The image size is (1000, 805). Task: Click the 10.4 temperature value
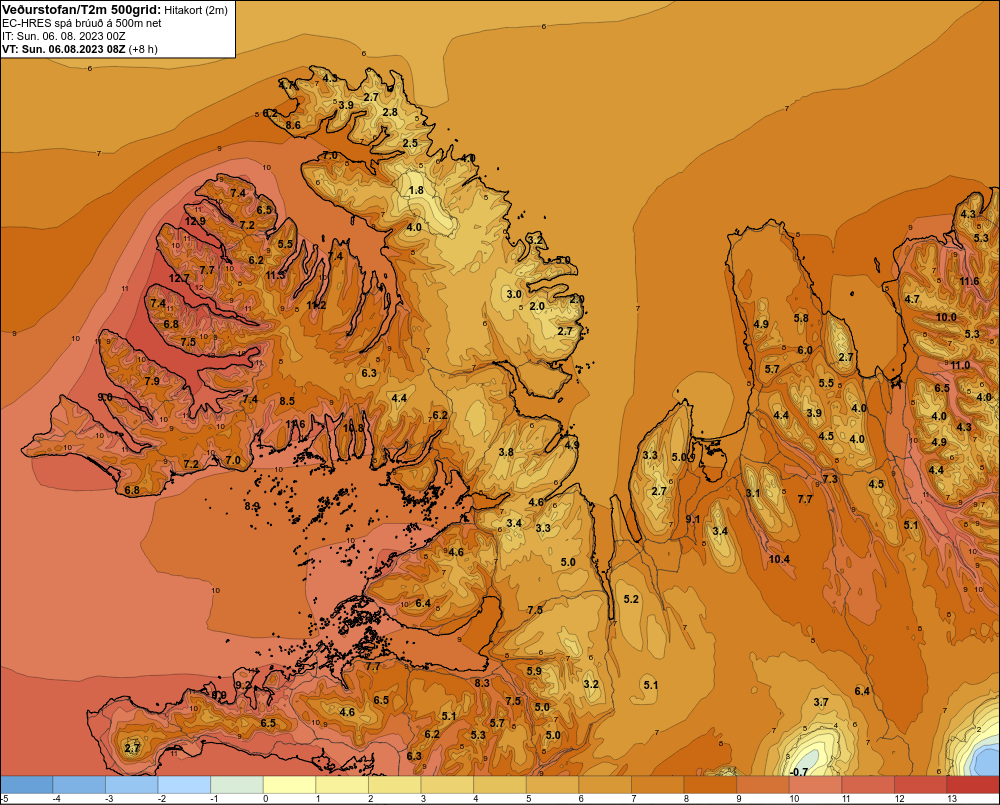pos(779,559)
